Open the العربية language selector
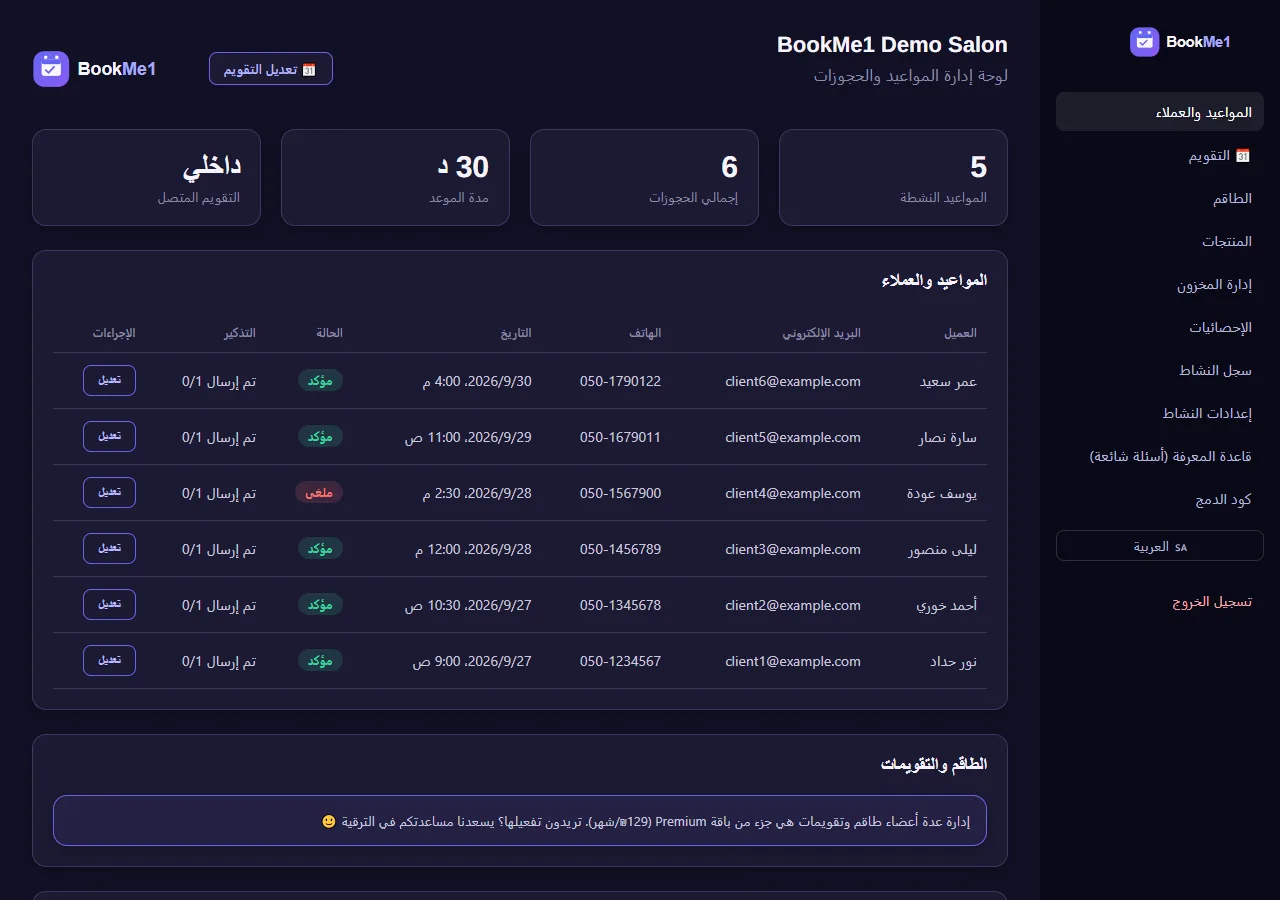 (1160, 546)
